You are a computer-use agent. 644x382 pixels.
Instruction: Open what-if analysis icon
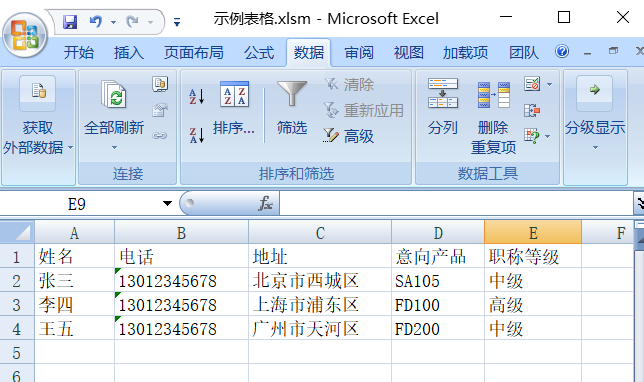tap(532, 136)
